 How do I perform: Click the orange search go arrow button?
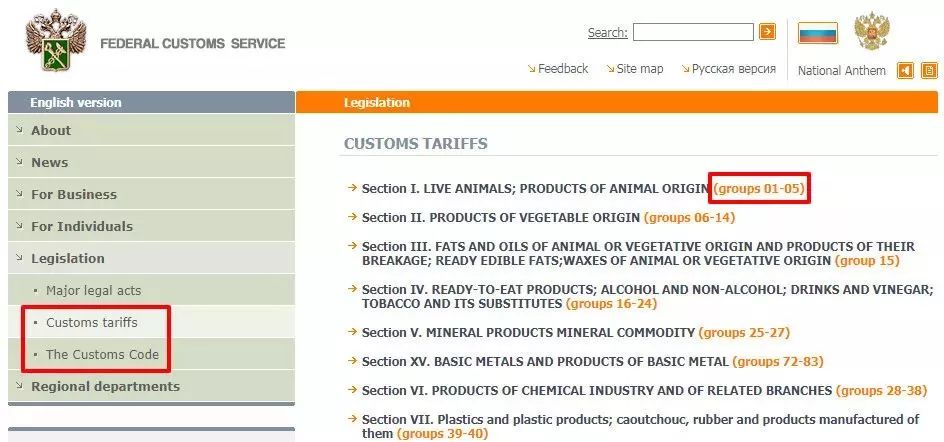pyautogui.click(x=767, y=32)
